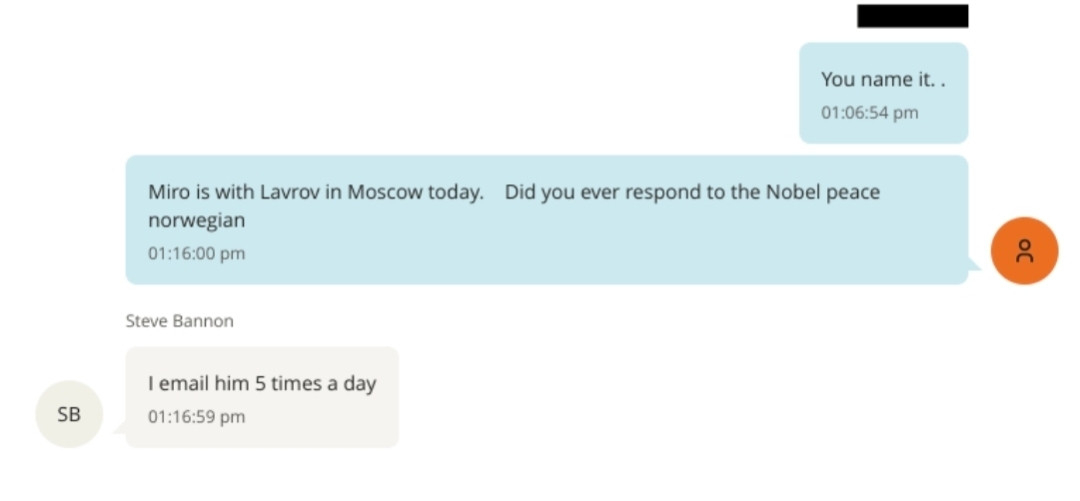The width and height of the screenshot is (1080, 501).
Task: Click the tail pointer of Bannon's bubble
Action: pyautogui.click(x=119, y=429)
